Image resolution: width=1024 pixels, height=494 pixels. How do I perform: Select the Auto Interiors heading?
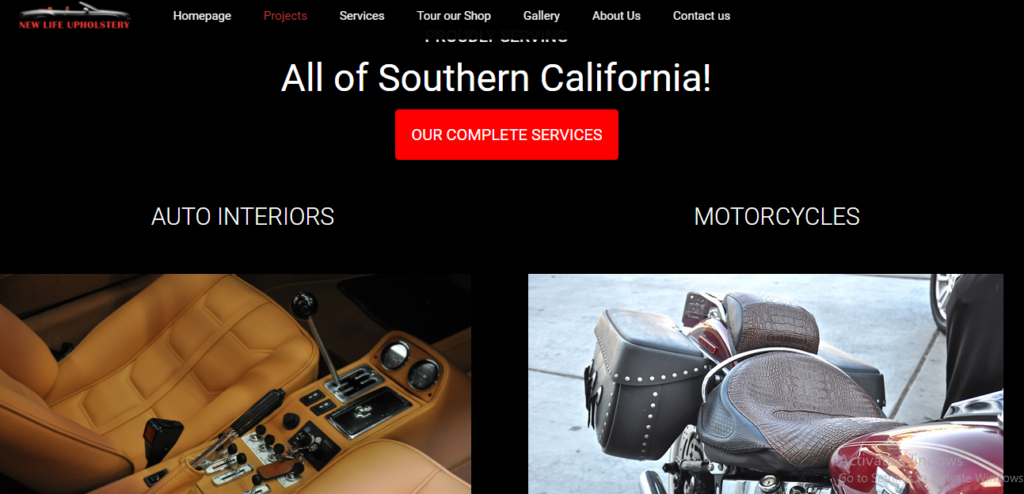pos(242,217)
